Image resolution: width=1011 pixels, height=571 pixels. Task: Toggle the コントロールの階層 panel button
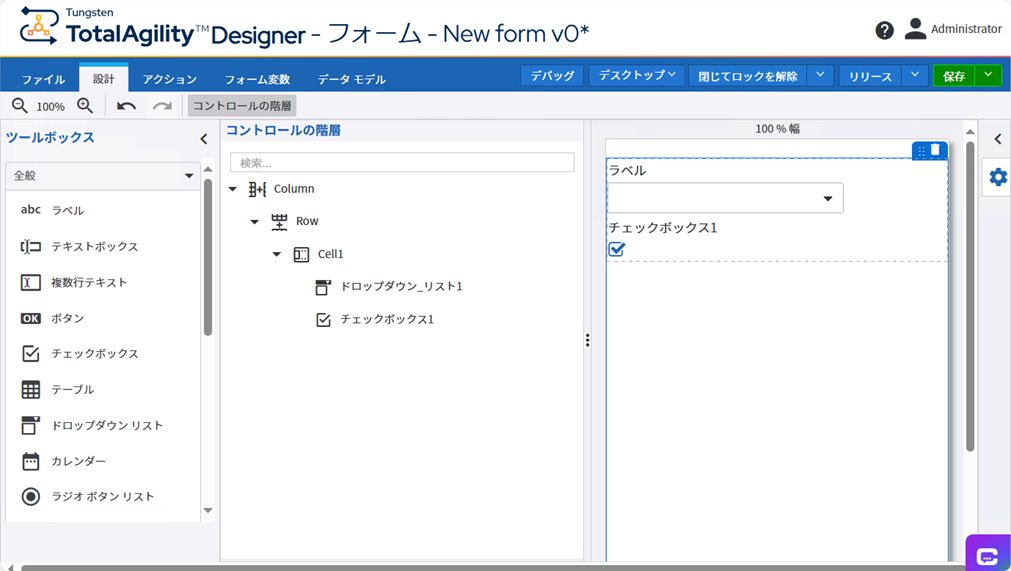click(x=242, y=106)
